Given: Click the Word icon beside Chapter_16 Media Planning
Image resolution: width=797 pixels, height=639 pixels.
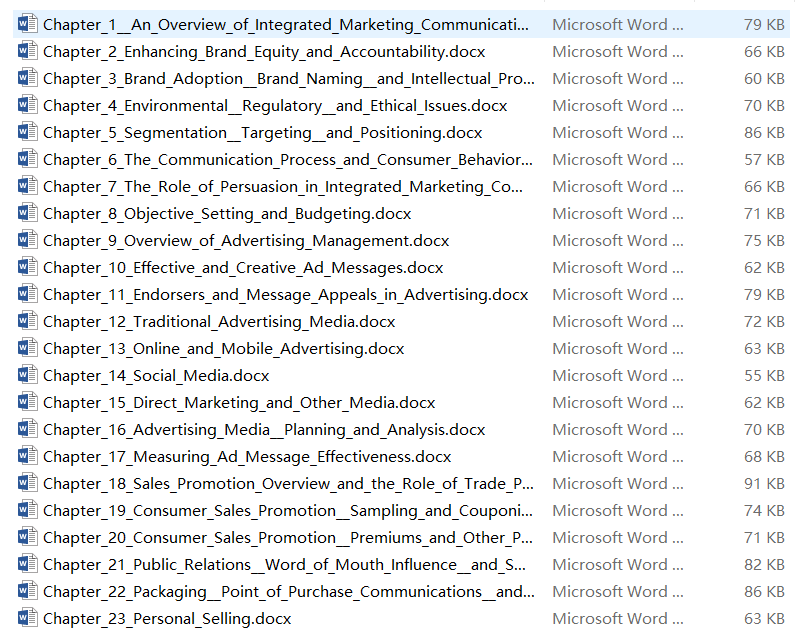Looking at the screenshot, I should (x=27, y=428).
